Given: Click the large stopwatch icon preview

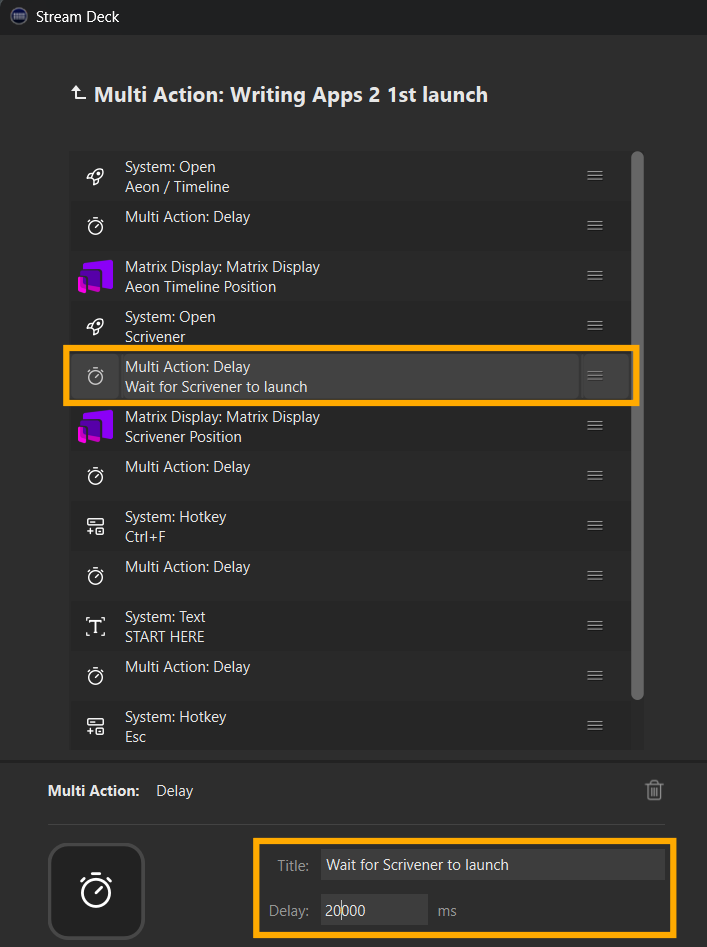Looking at the screenshot, I should [96, 890].
